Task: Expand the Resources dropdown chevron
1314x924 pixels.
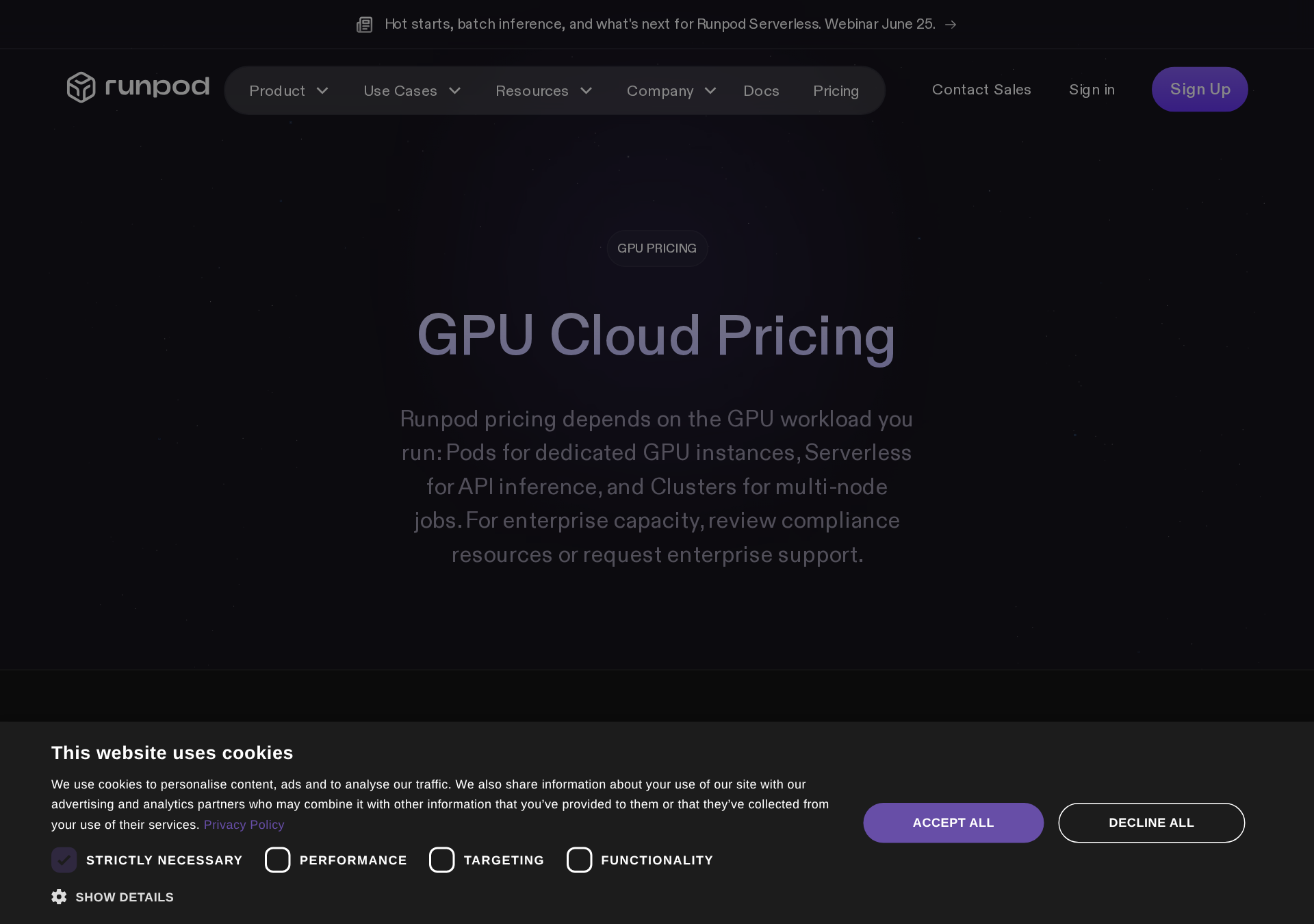Action: [x=586, y=91]
